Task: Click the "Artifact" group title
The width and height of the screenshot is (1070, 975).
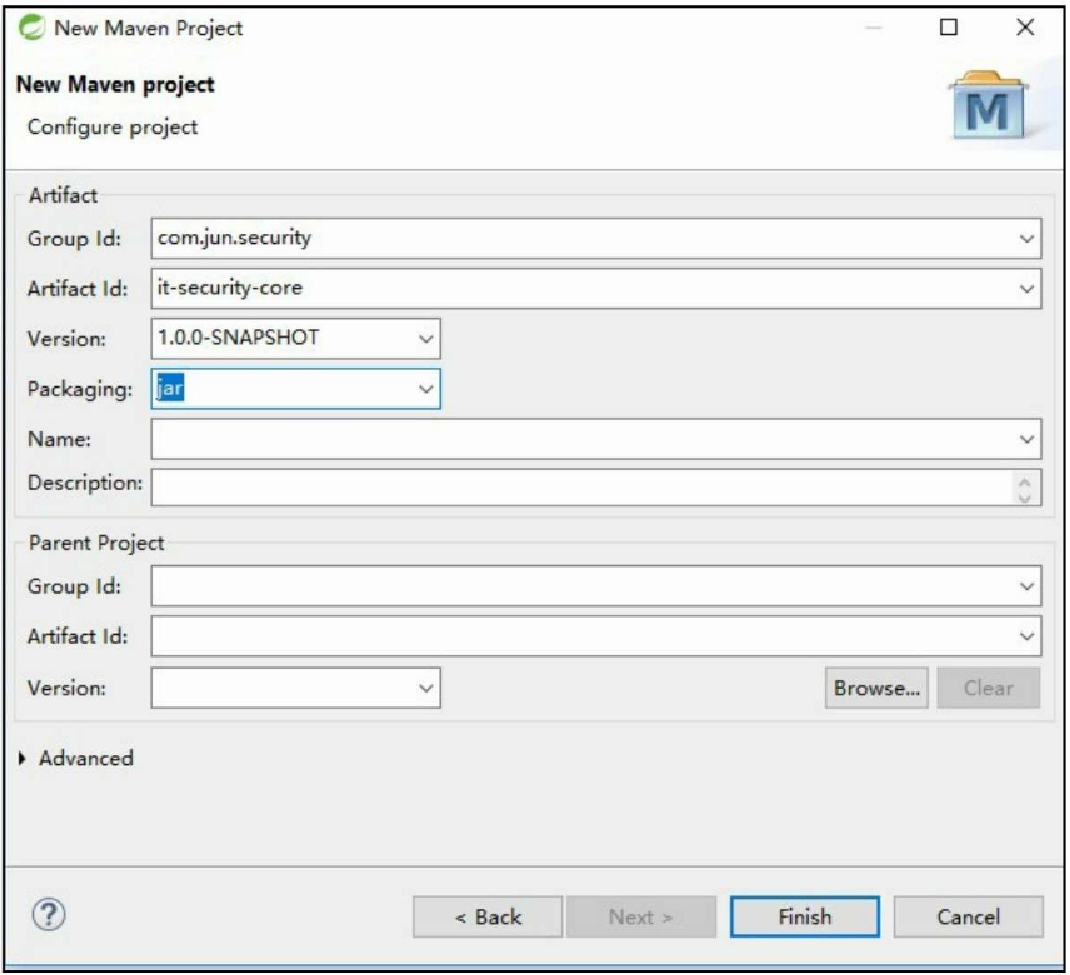Action: point(63,196)
